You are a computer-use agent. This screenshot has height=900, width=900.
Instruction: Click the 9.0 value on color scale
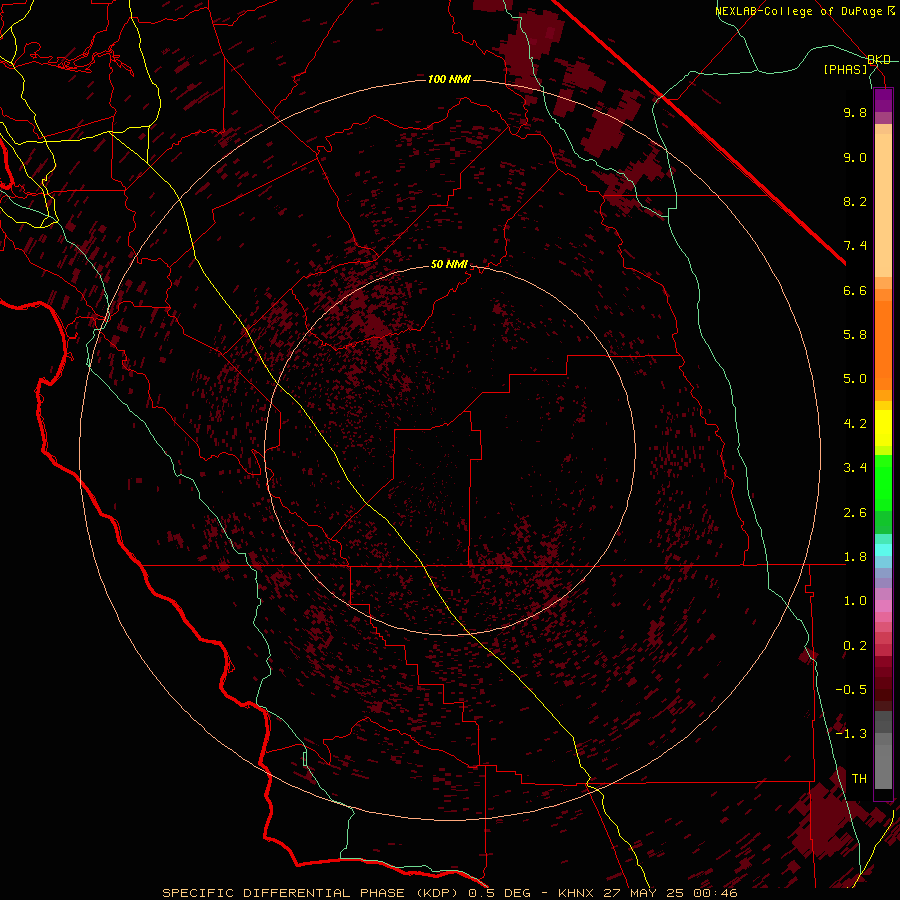point(855,157)
